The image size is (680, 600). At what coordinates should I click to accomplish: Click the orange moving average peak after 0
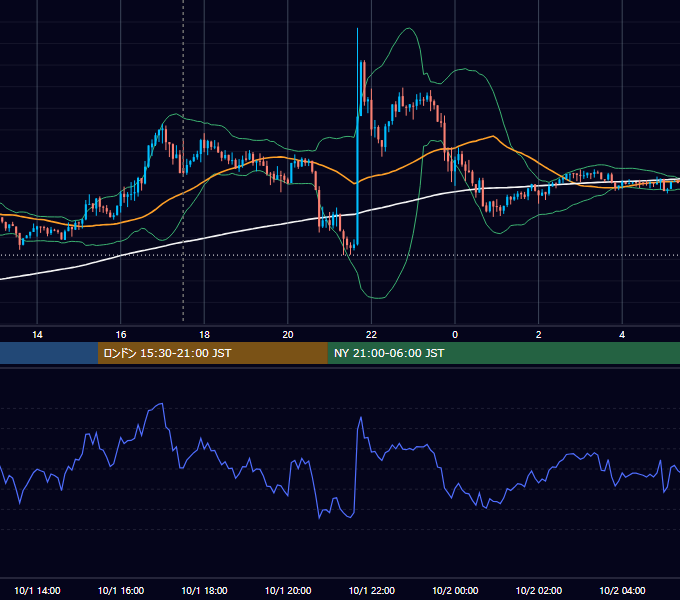(x=493, y=137)
